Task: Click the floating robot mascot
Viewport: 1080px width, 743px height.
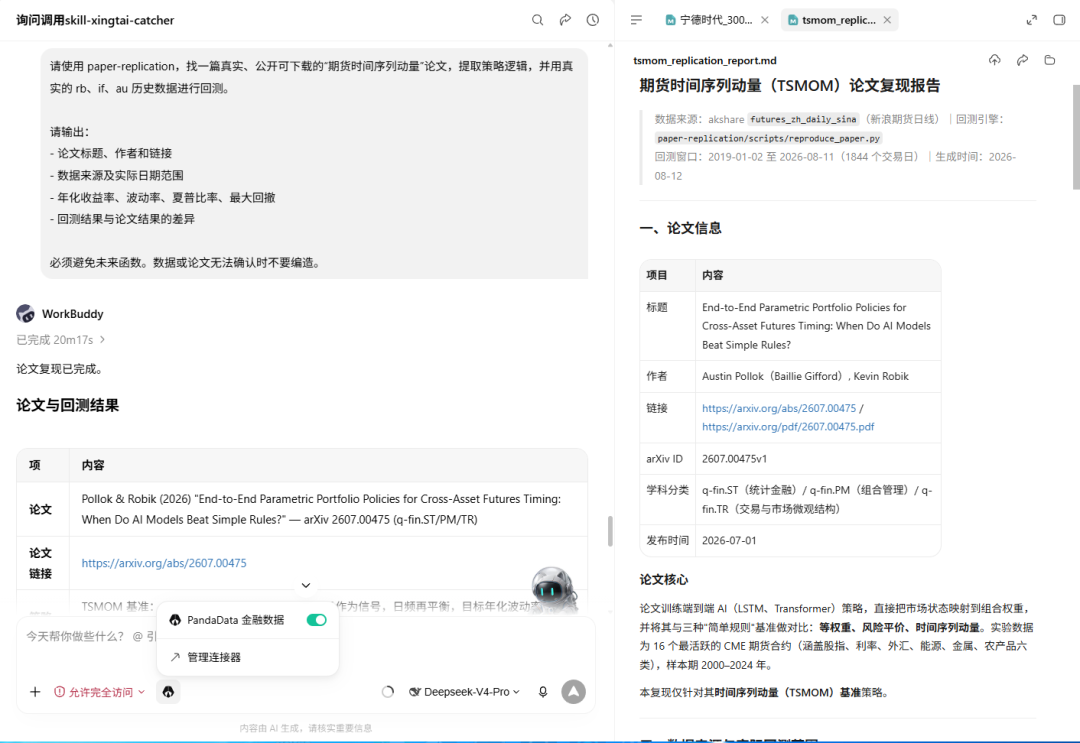Action: point(554,589)
